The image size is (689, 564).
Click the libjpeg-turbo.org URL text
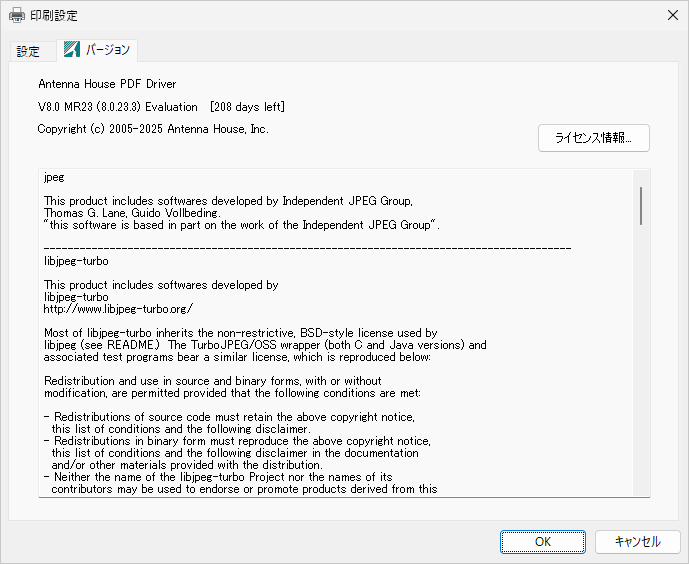click(x=118, y=309)
